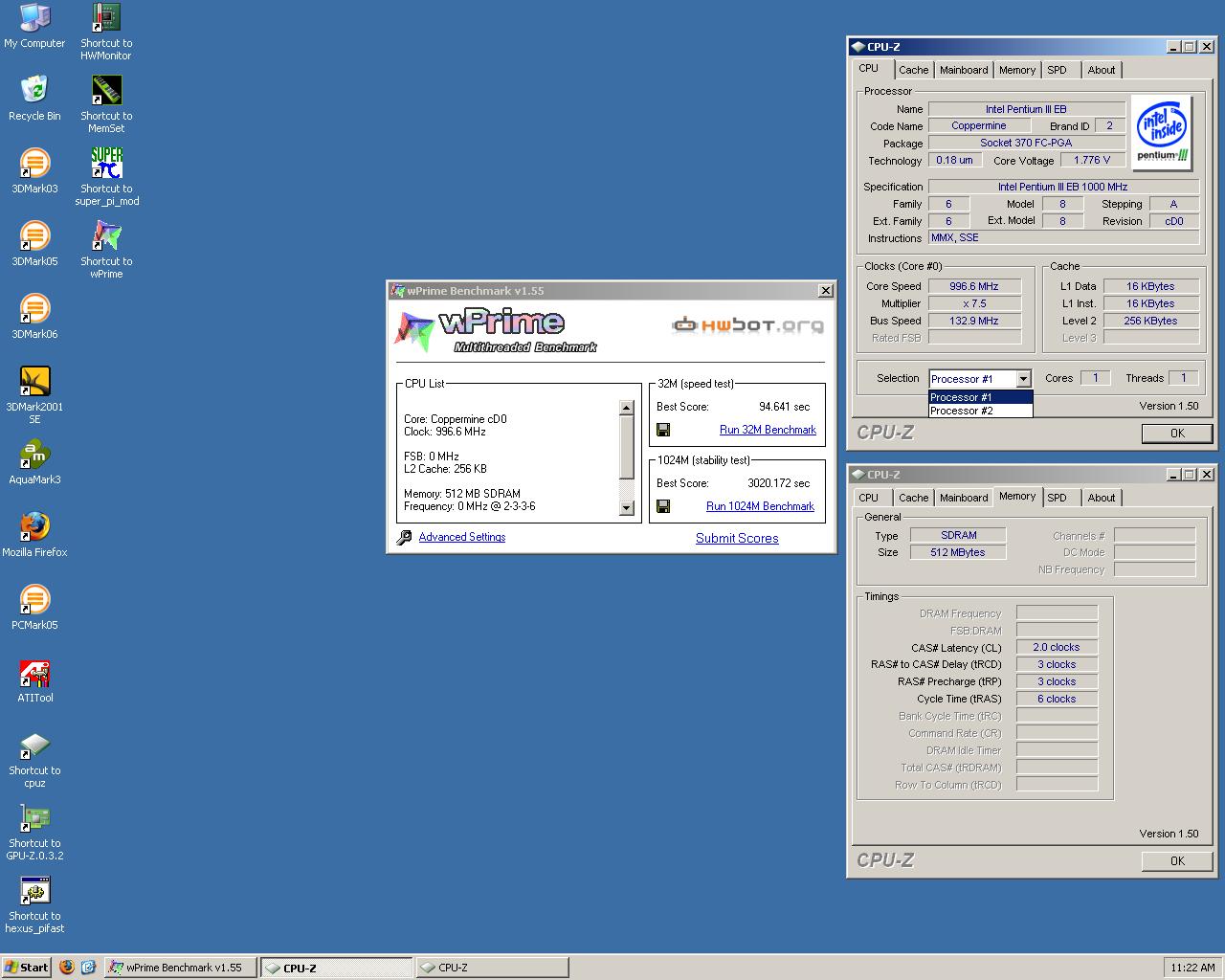1225x980 pixels.
Task: Switch to Cache tab in top CPU-Z window
Action: click(x=913, y=70)
